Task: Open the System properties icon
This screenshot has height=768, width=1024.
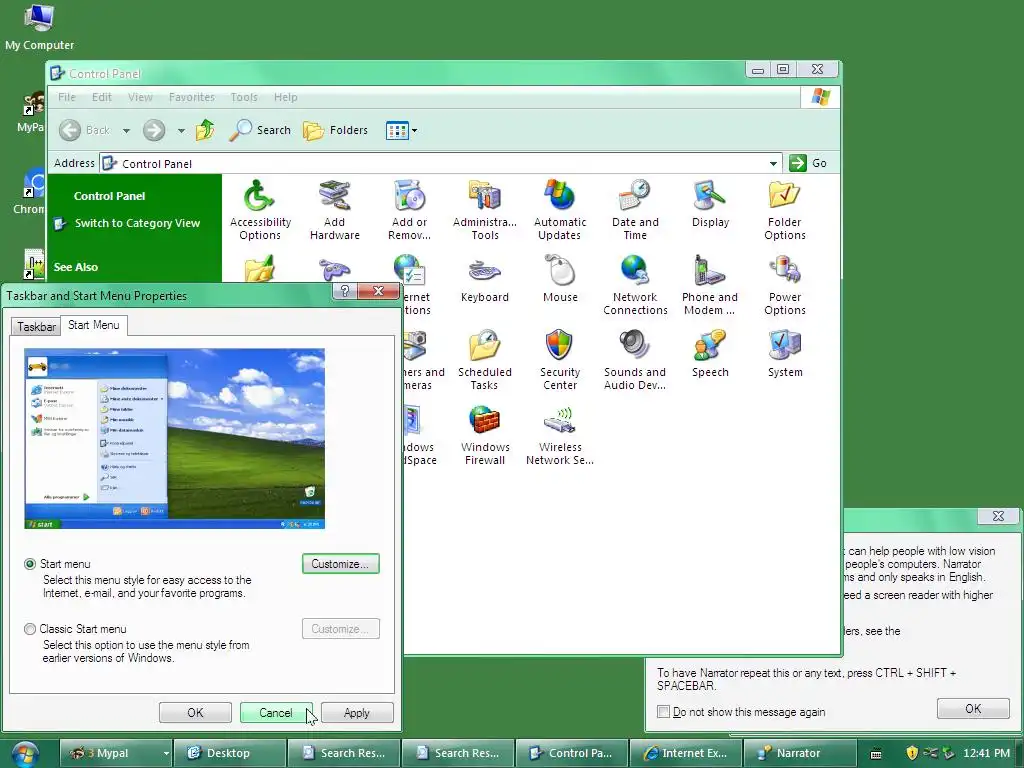Action: (784, 353)
